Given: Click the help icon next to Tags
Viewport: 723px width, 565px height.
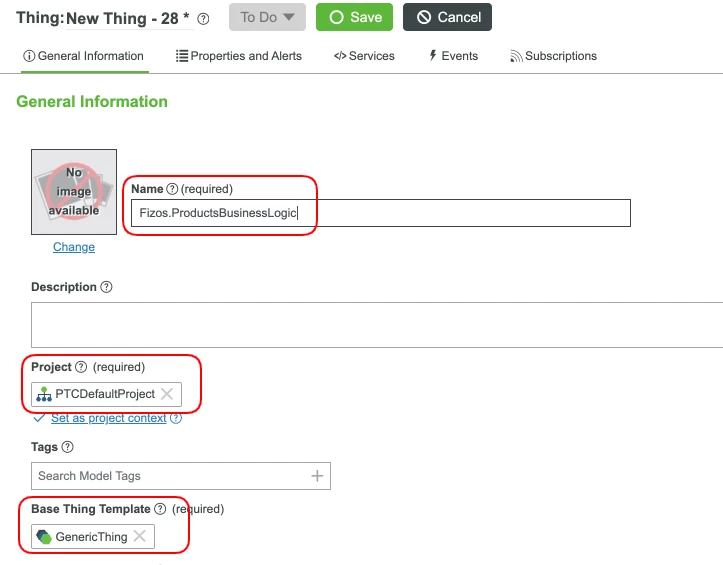Looking at the screenshot, I should click(x=67, y=447).
